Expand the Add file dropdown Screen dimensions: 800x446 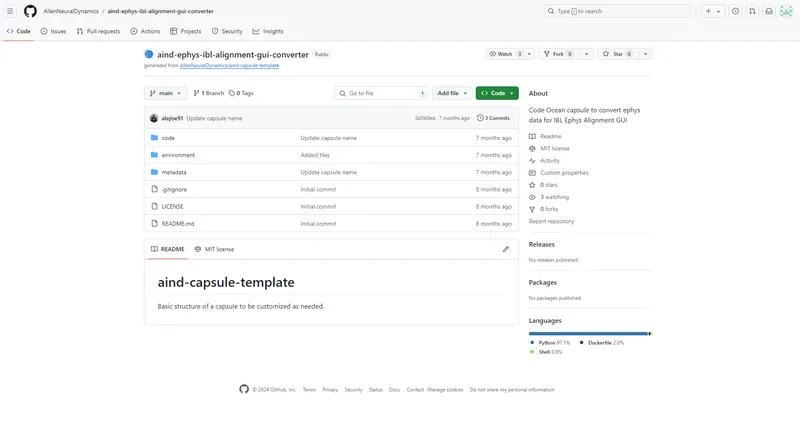tap(452, 93)
